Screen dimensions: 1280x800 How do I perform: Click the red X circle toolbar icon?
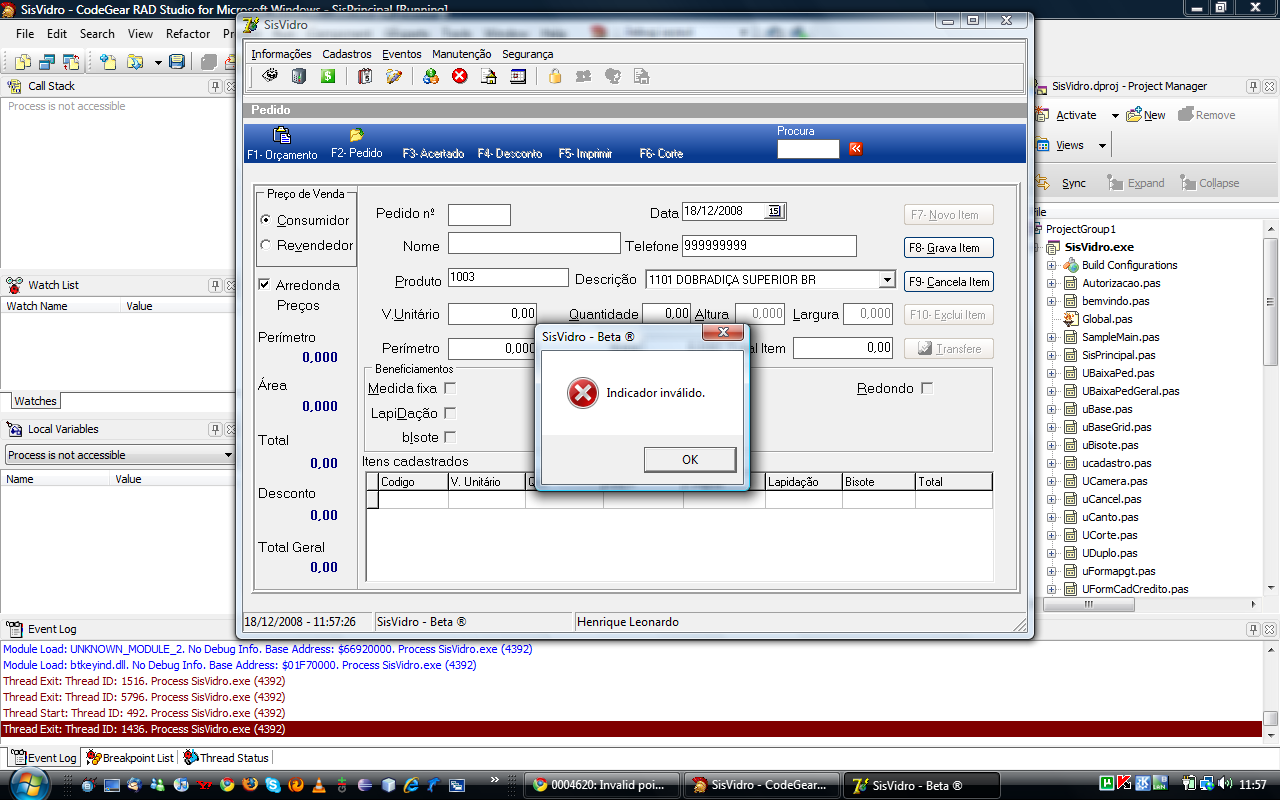coord(459,76)
